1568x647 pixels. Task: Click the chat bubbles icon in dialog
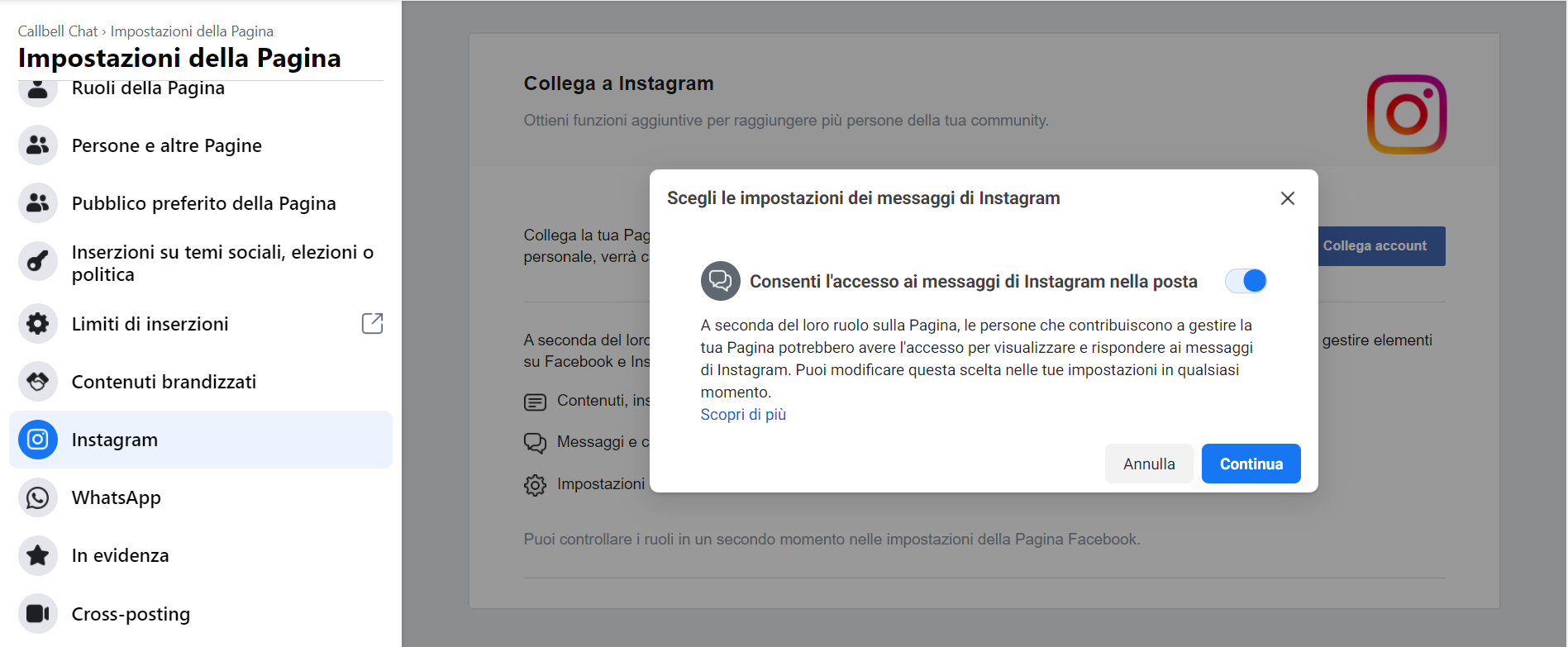click(x=721, y=281)
